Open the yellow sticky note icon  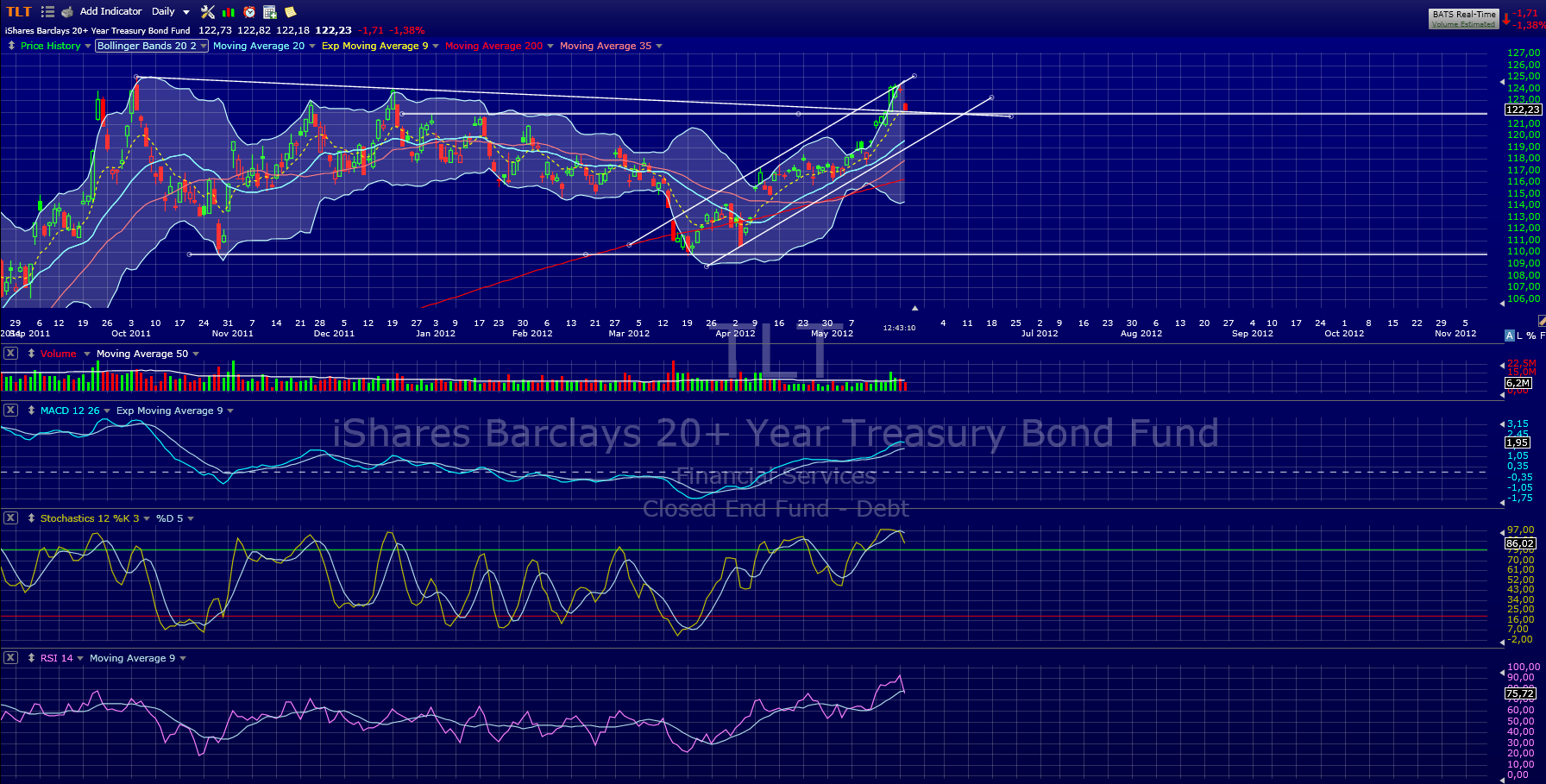291,12
